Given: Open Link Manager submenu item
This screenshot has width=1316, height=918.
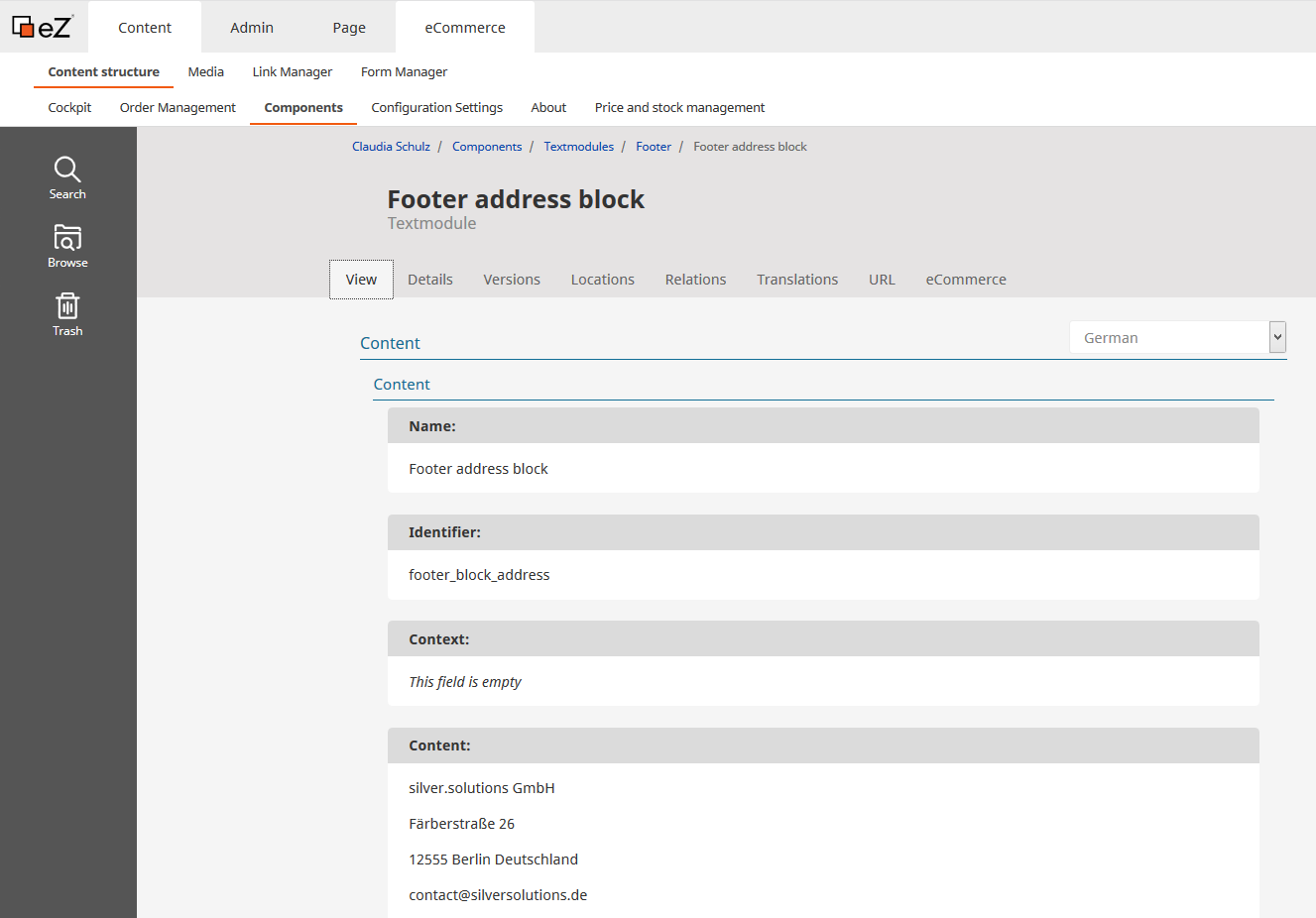Looking at the screenshot, I should click(293, 72).
